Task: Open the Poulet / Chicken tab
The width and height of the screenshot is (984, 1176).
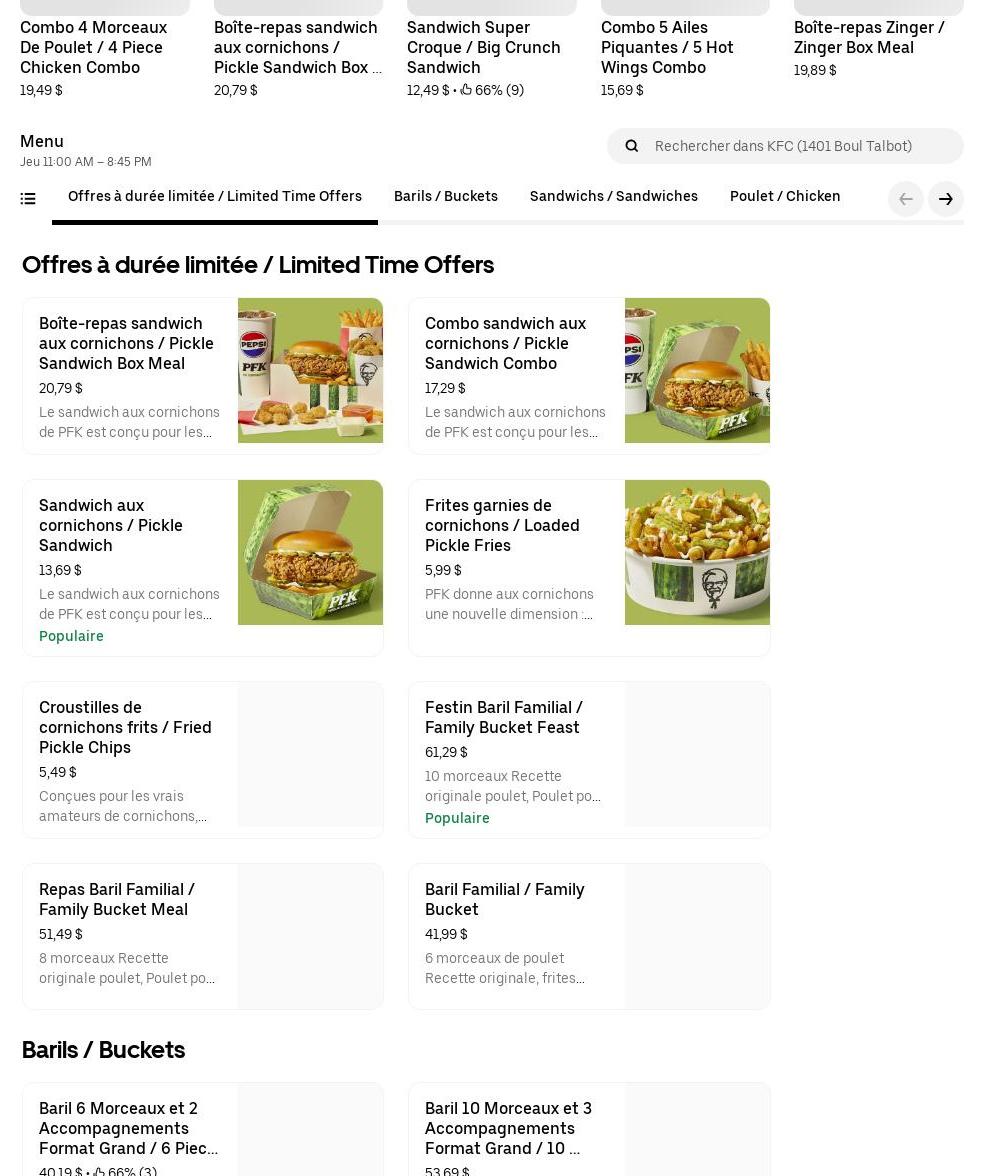Action: click(784, 196)
